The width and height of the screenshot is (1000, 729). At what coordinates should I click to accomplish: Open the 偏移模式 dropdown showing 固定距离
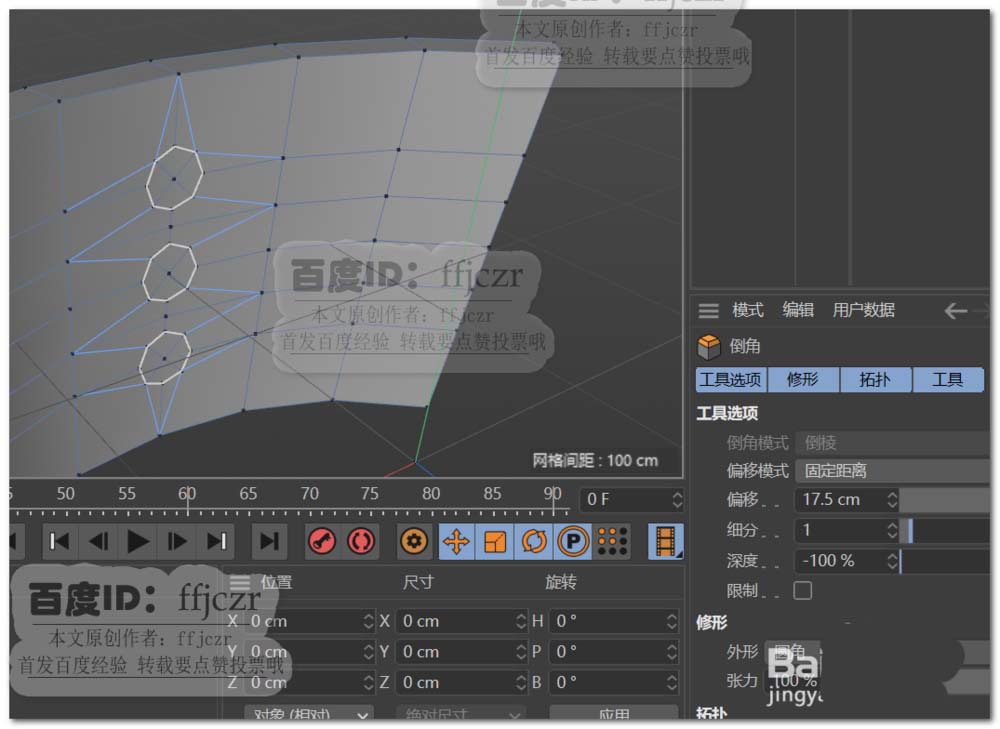(x=893, y=471)
